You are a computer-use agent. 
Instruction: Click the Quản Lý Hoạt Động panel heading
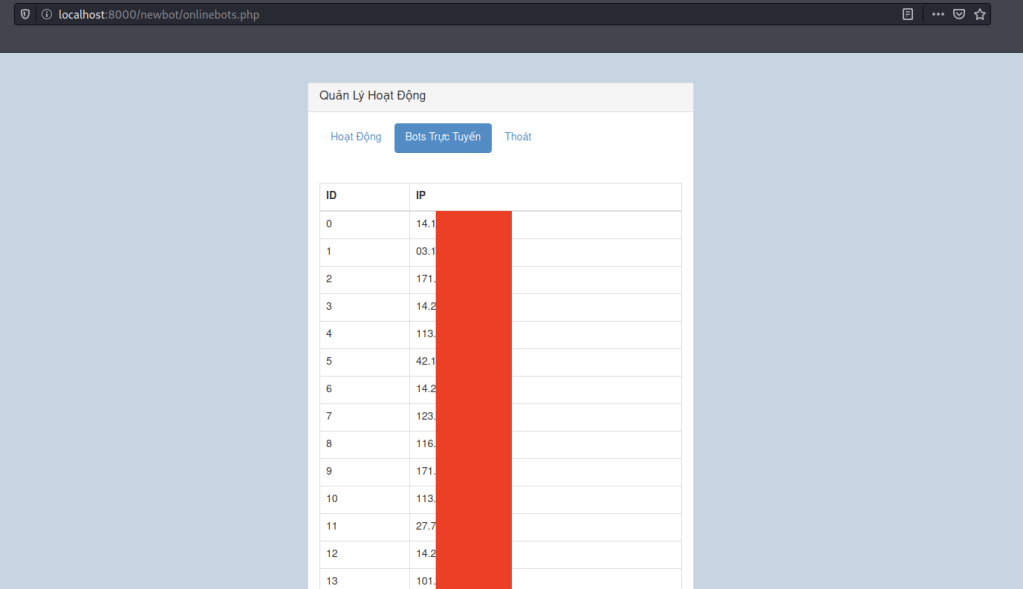tap(372, 96)
